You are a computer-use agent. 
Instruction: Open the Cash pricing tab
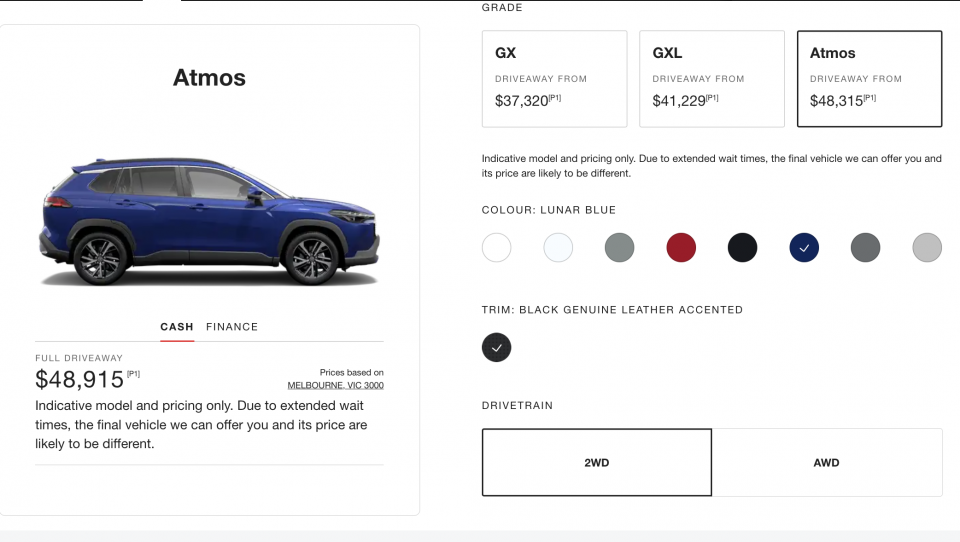click(x=177, y=327)
